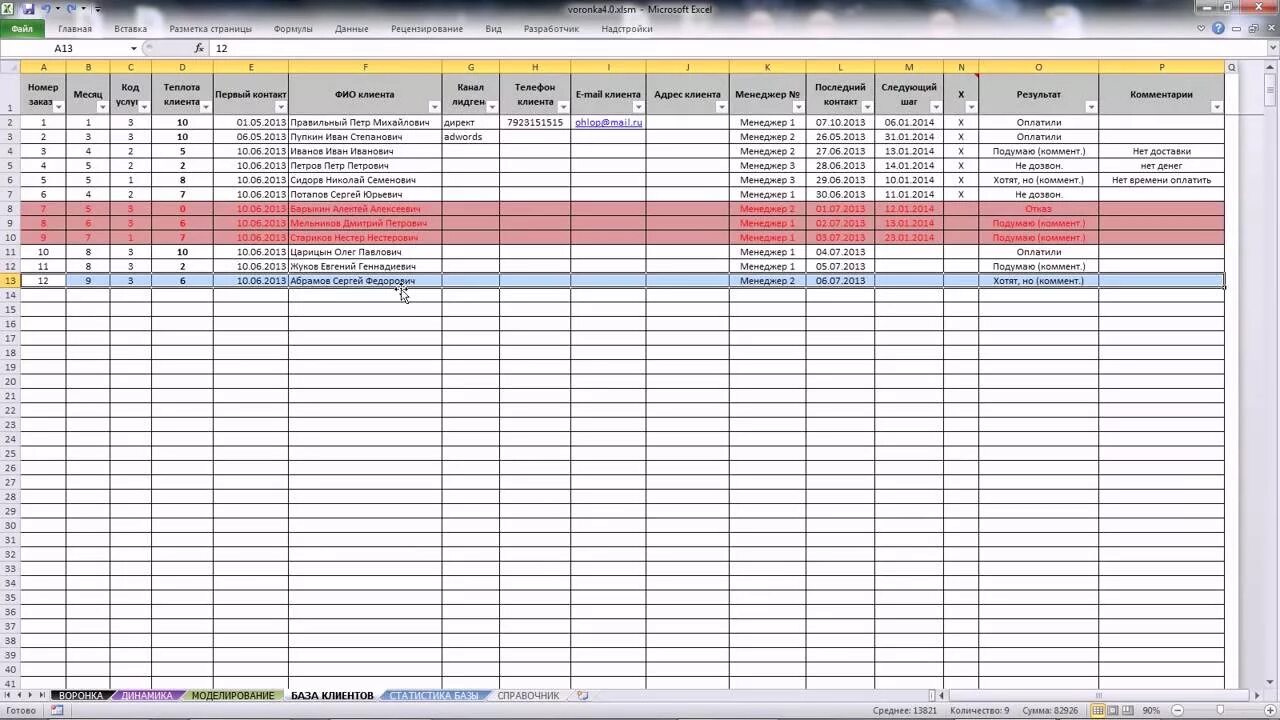Click the fx Insert Function icon
The image size is (1280, 720).
click(199, 48)
